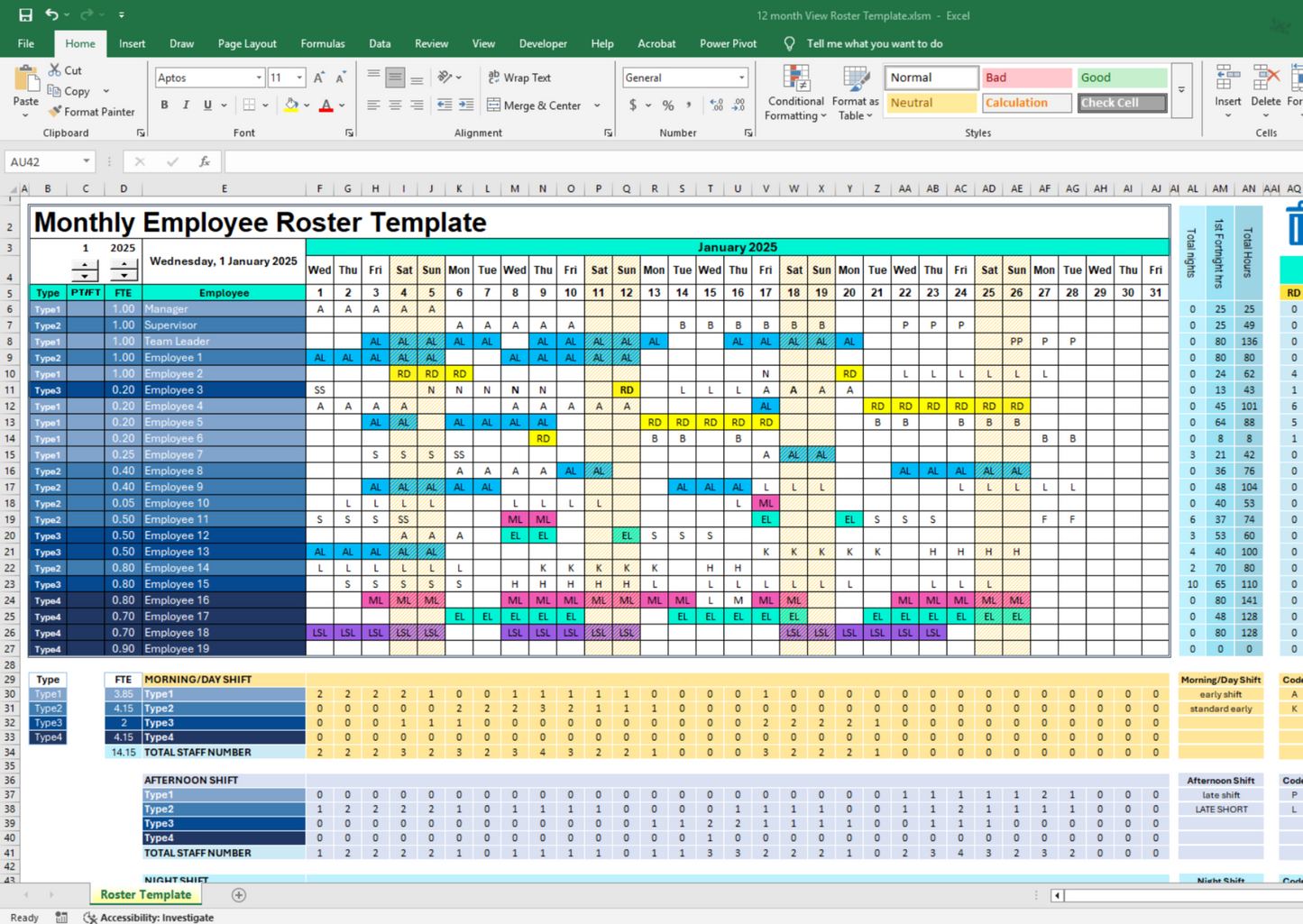Click the Insert Function fx icon
Image resolution: width=1303 pixels, height=924 pixels.
pyautogui.click(x=205, y=162)
